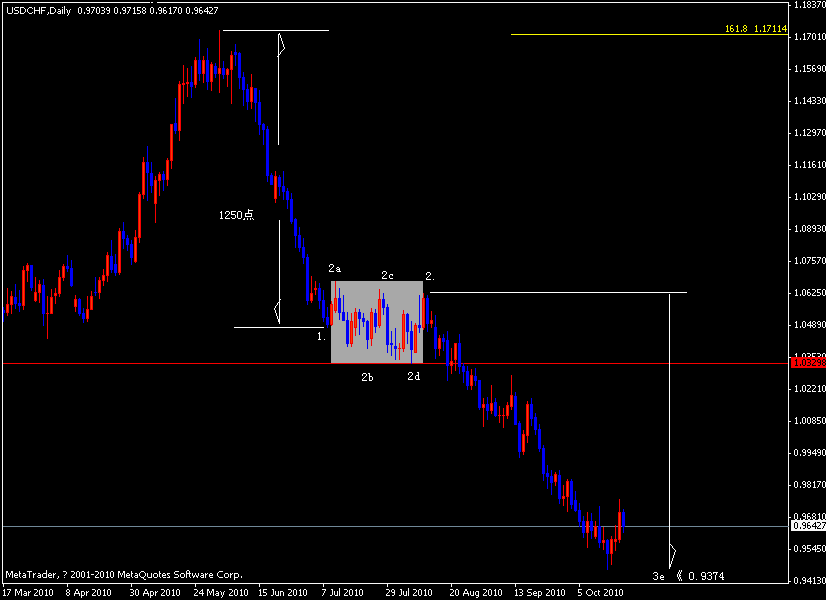Screen dimensions: 826x600
Task: Click the '20 Aug 2010' date label
Action: (x=476, y=593)
